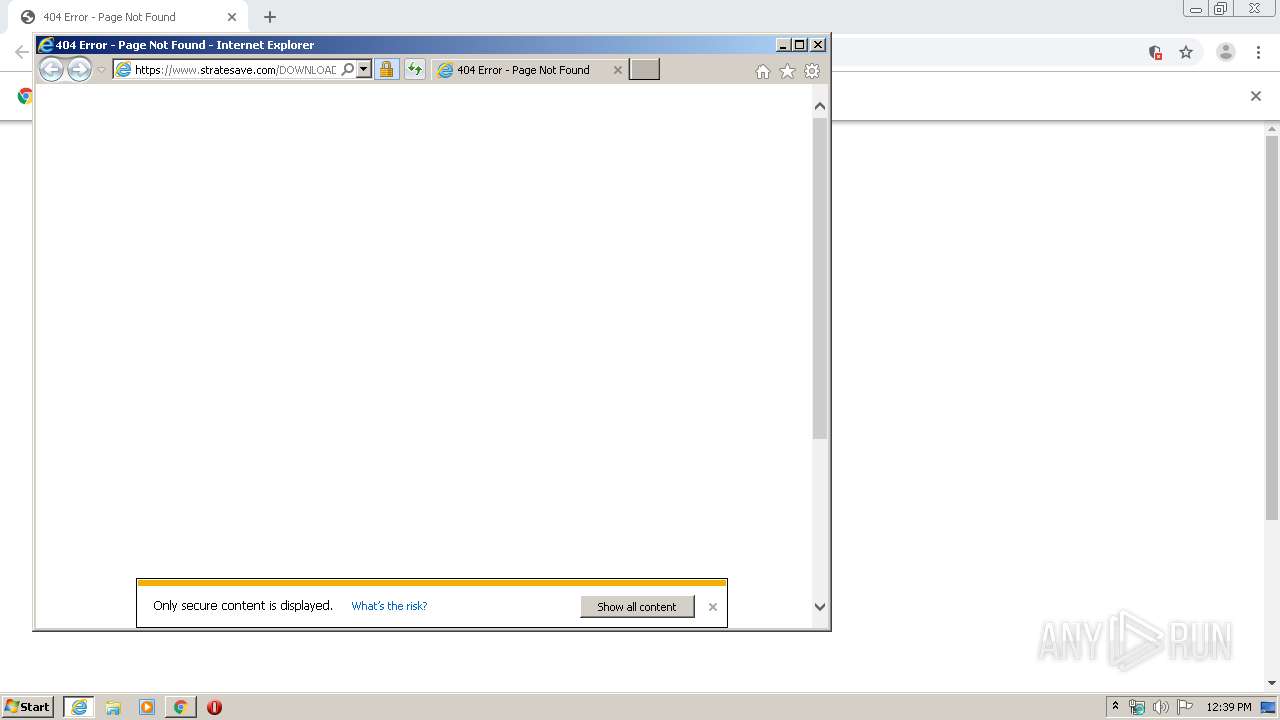Click the search magnifier in IE address bar
The width and height of the screenshot is (1280, 720).
point(348,70)
